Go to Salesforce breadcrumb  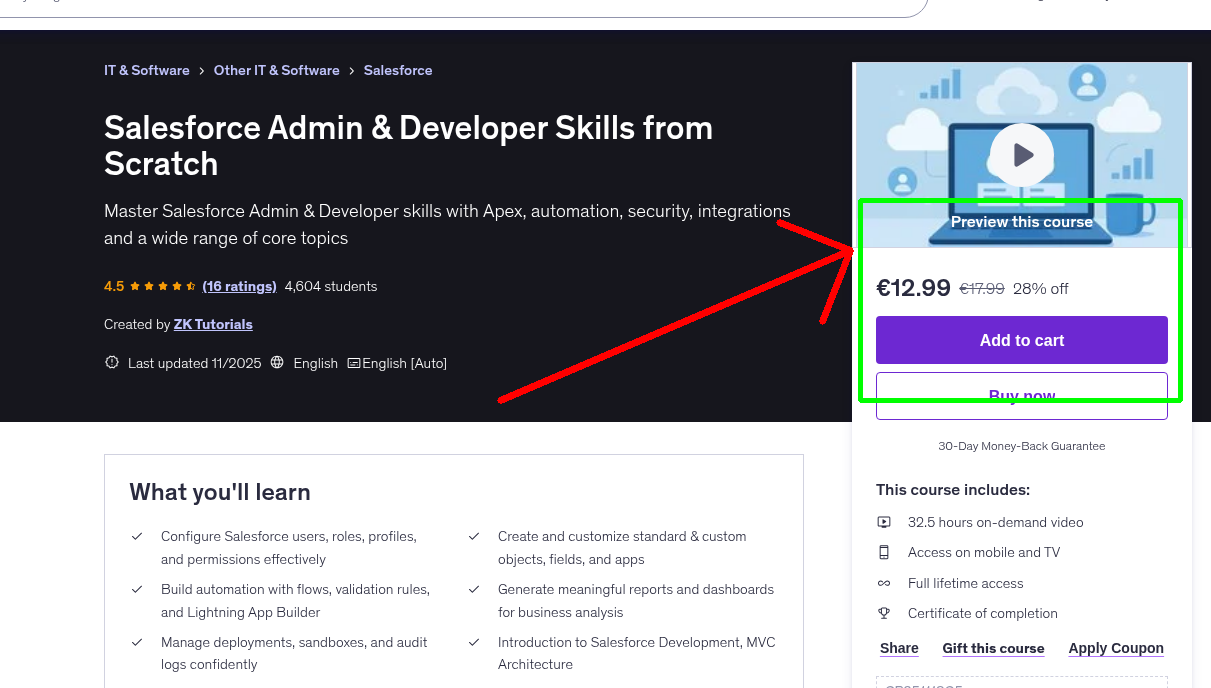click(398, 70)
